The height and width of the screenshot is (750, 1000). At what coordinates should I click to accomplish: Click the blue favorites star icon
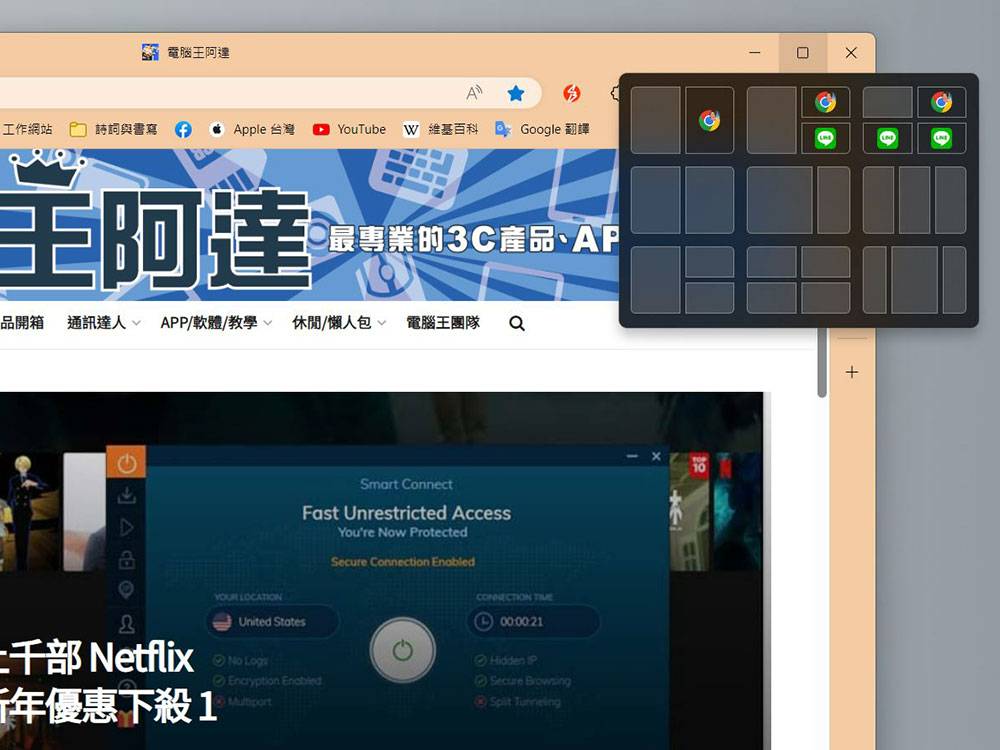pyautogui.click(x=515, y=93)
